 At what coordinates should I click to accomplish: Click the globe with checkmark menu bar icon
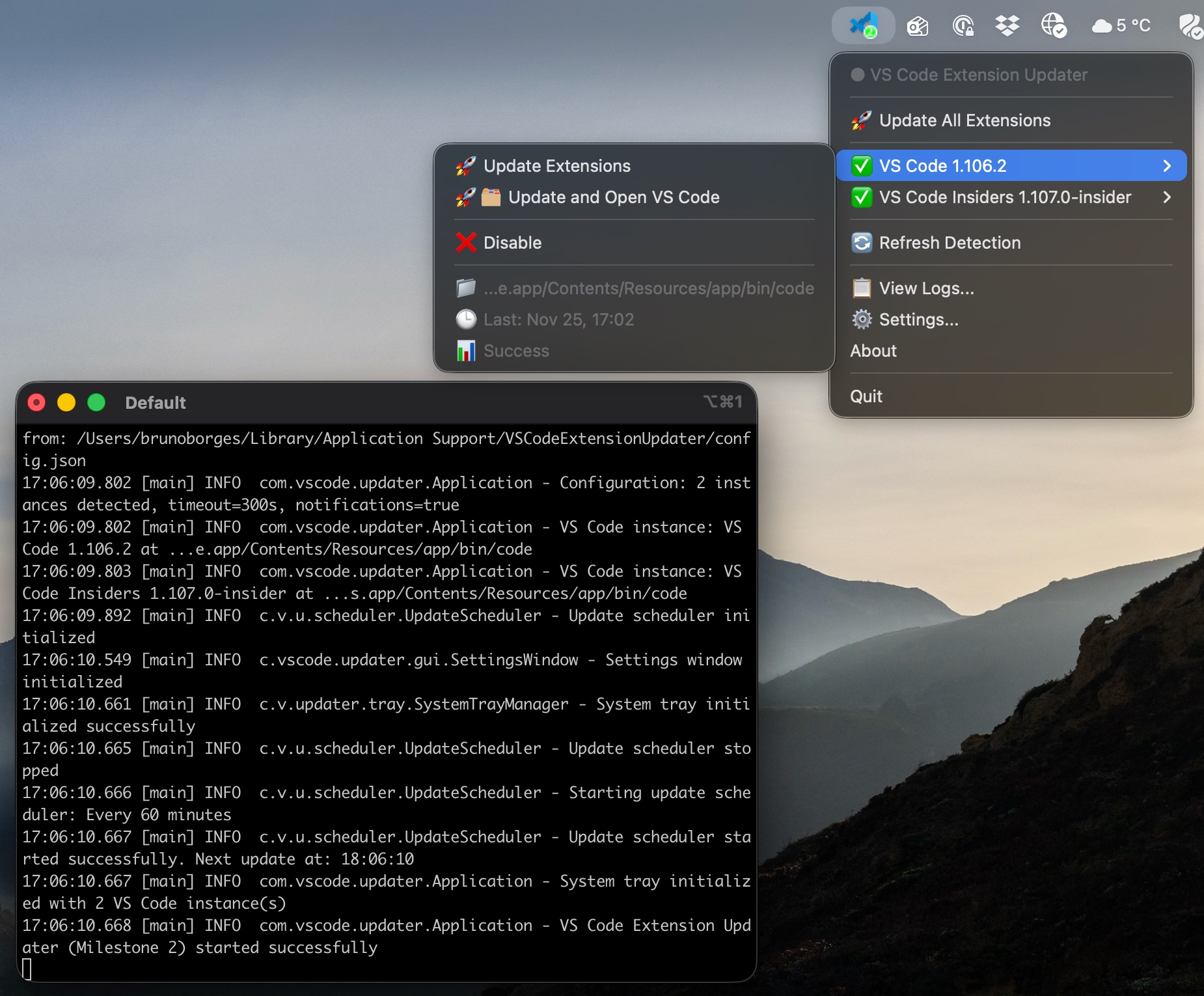click(1053, 26)
